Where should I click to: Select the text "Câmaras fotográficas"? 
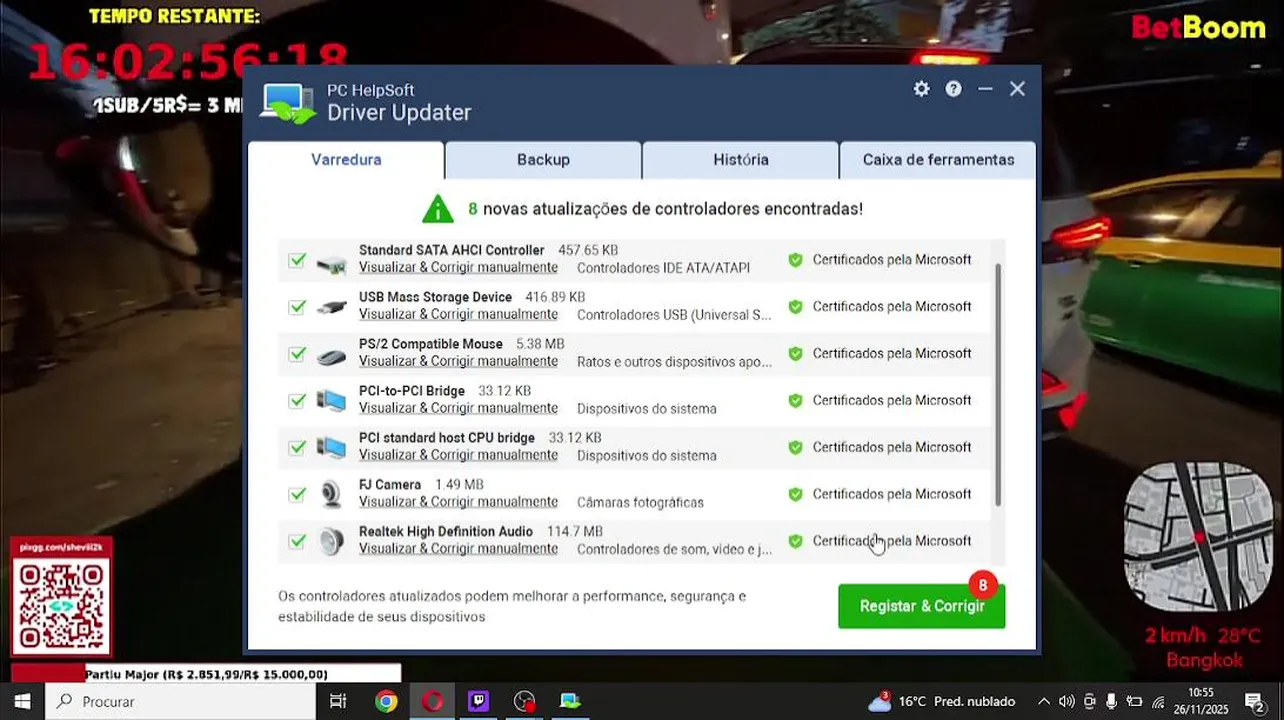640,502
